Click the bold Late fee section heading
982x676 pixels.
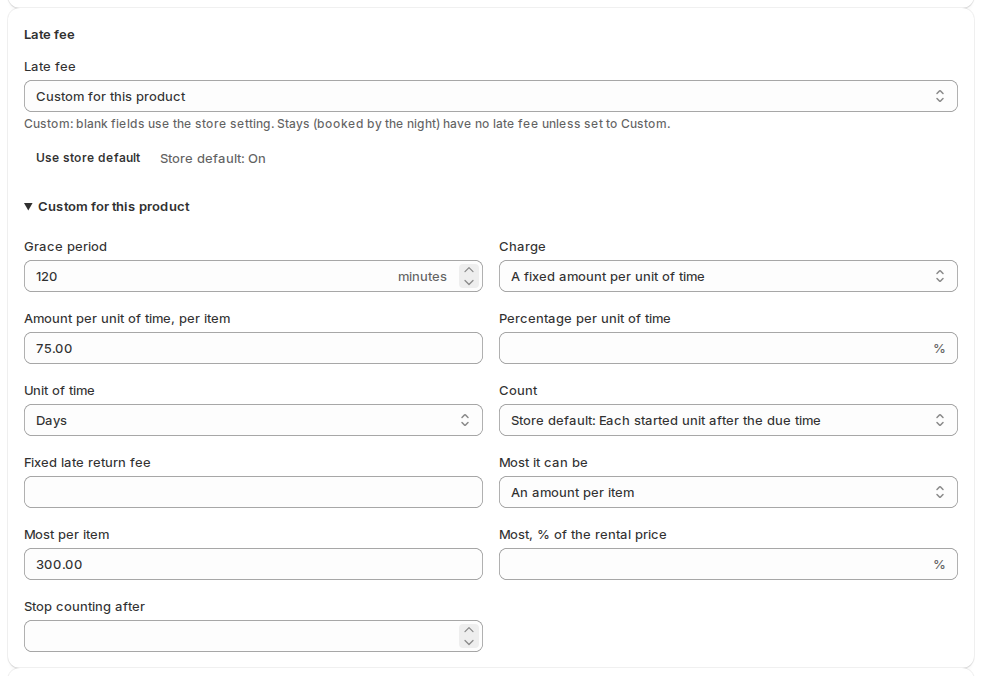(x=49, y=35)
